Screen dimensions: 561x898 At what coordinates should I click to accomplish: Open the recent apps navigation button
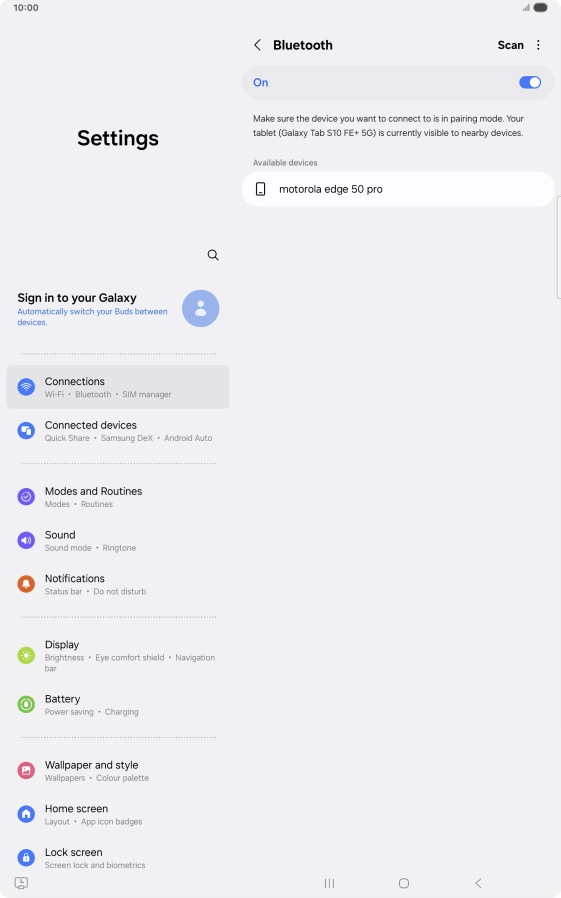point(329,883)
